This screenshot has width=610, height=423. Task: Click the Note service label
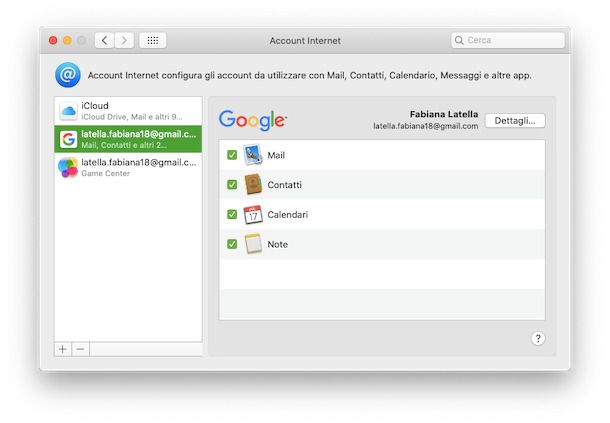[x=278, y=244]
